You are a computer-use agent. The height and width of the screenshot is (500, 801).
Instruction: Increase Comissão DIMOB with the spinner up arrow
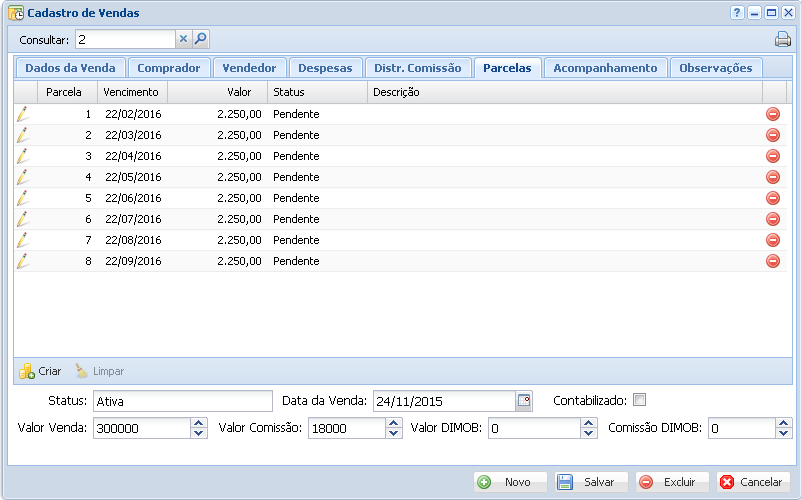(784, 423)
